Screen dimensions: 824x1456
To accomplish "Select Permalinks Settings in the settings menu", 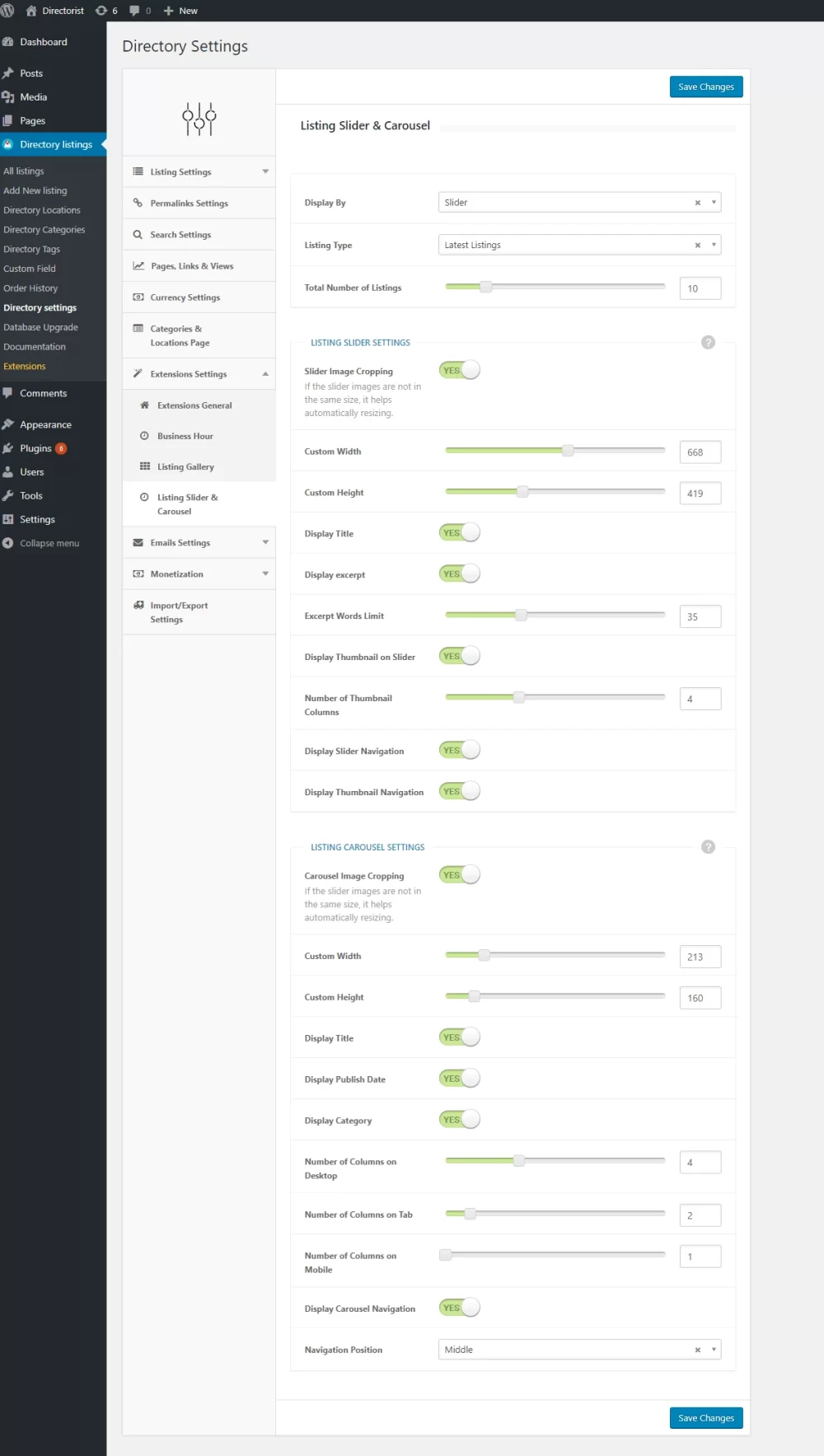I will (189, 204).
